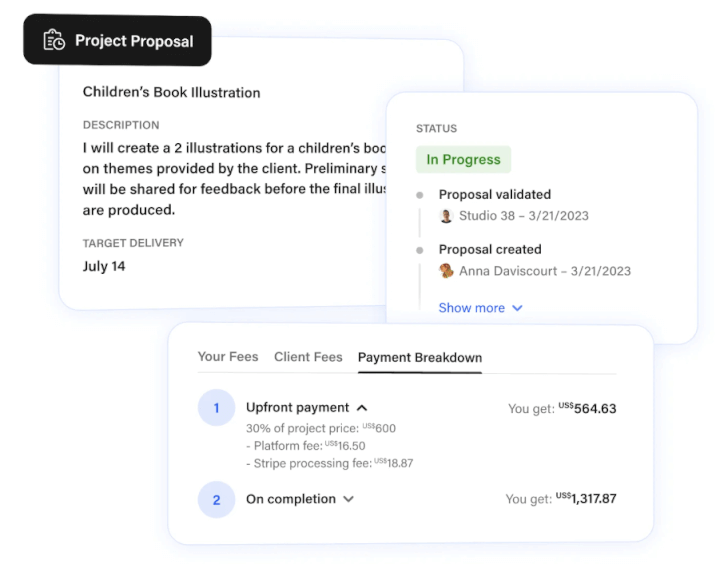The height and width of the screenshot is (564, 720).
Task: Click the On completion label
Action: click(291, 499)
